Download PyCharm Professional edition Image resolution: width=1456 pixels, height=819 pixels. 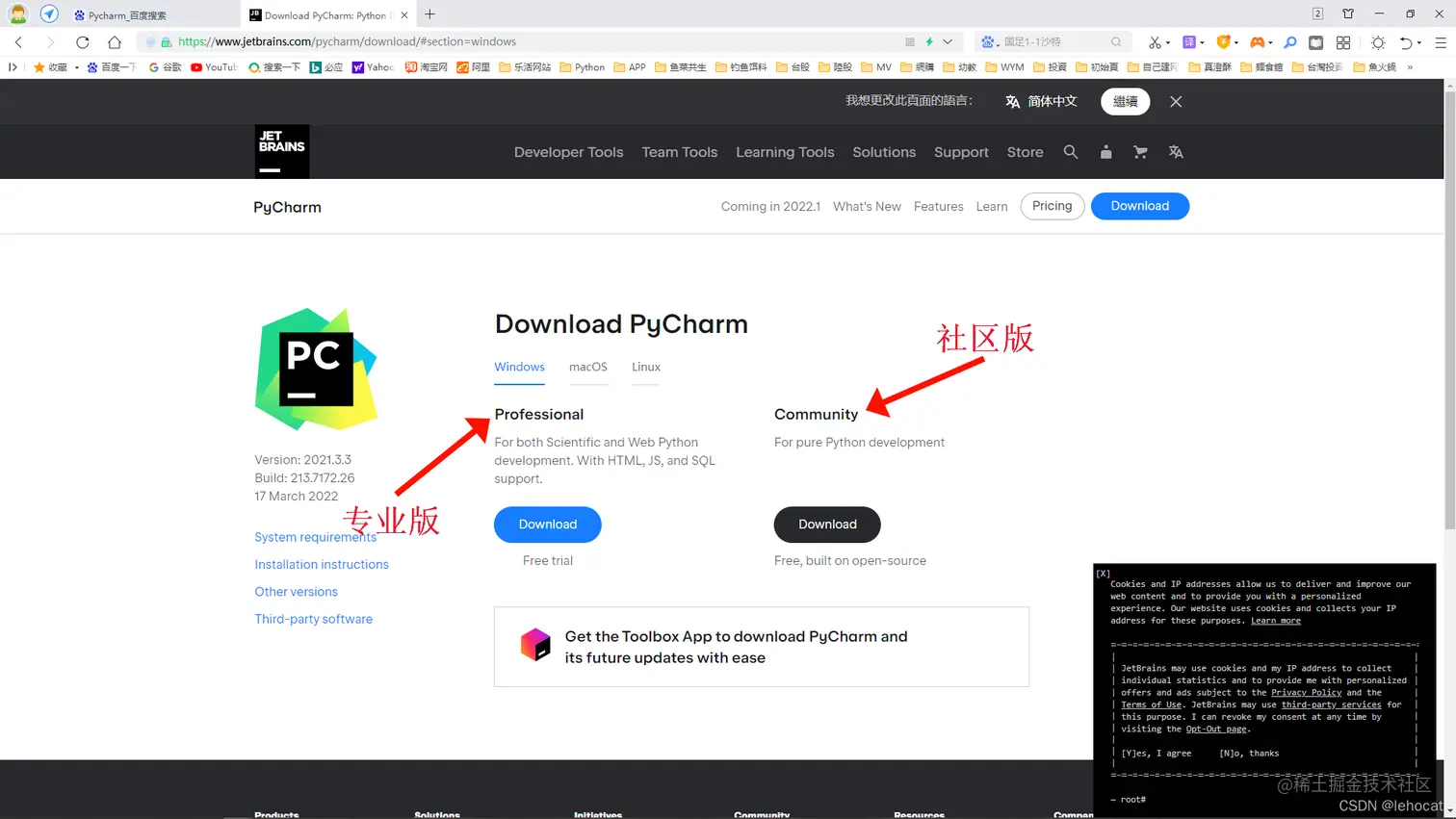pos(548,525)
